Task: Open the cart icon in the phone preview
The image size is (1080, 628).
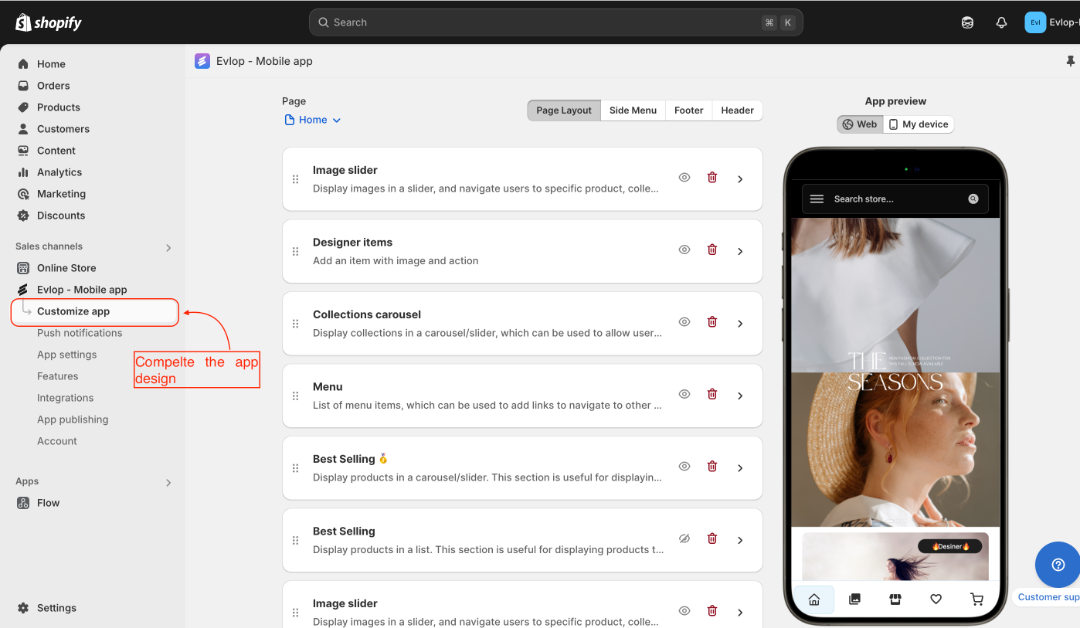Action: pyautogui.click(x=976, y=598)
